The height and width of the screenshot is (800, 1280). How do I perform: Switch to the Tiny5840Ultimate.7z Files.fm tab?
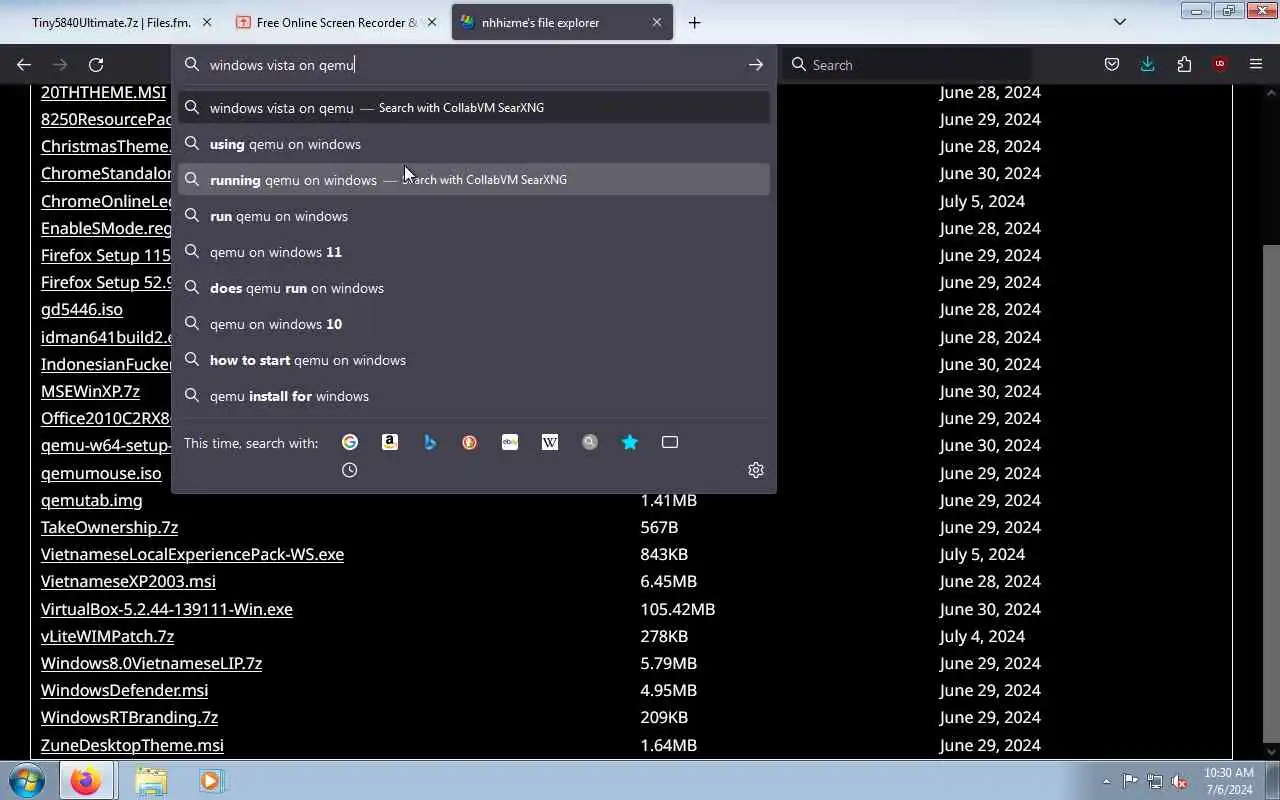[113, 22]
